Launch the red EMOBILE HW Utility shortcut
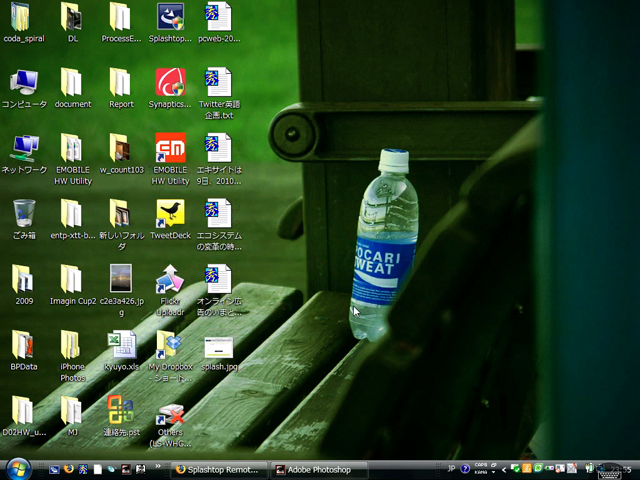640x480 pixels. tap(170, 148)
